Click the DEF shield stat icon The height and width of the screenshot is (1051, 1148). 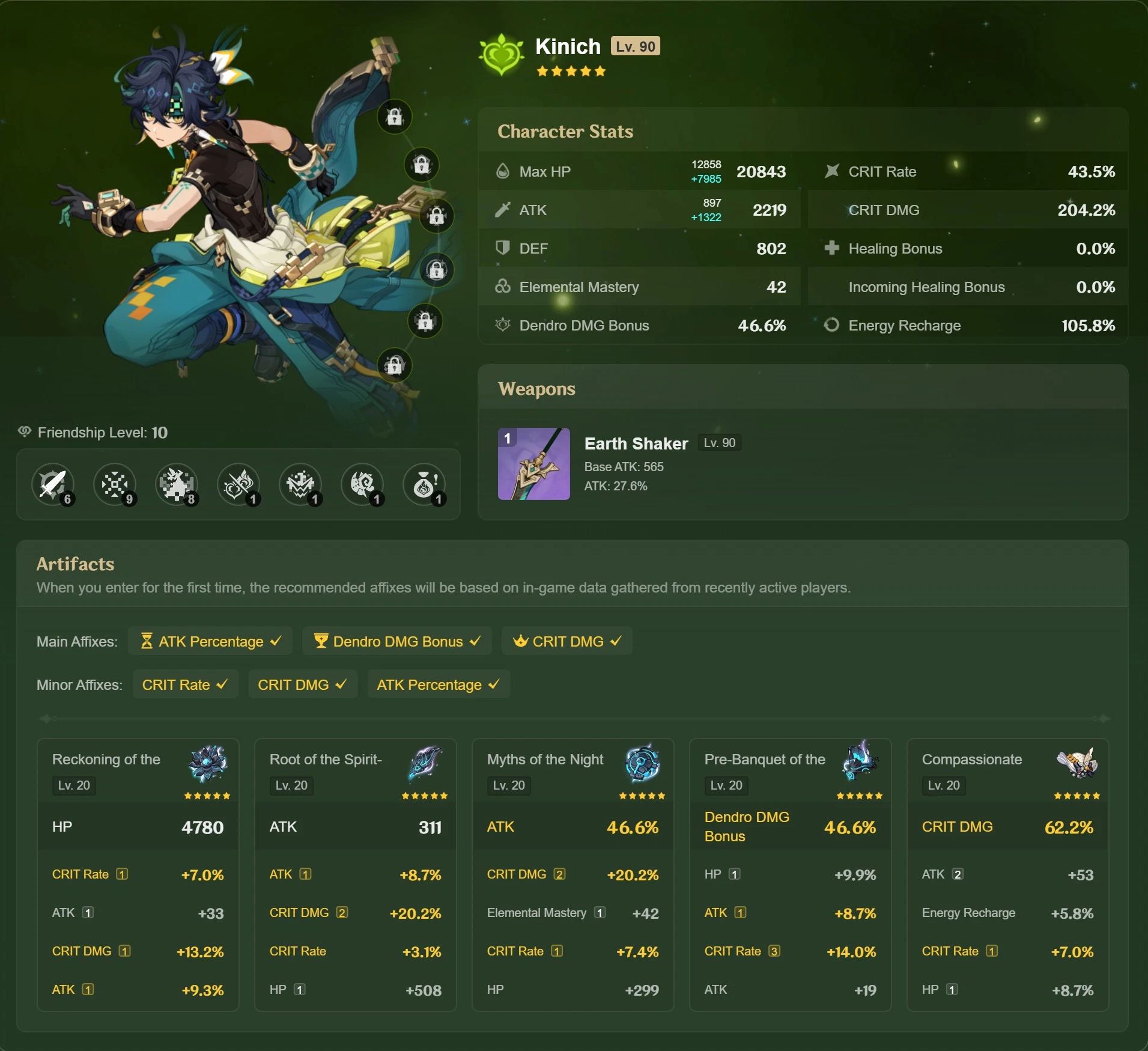coord(503,248)
